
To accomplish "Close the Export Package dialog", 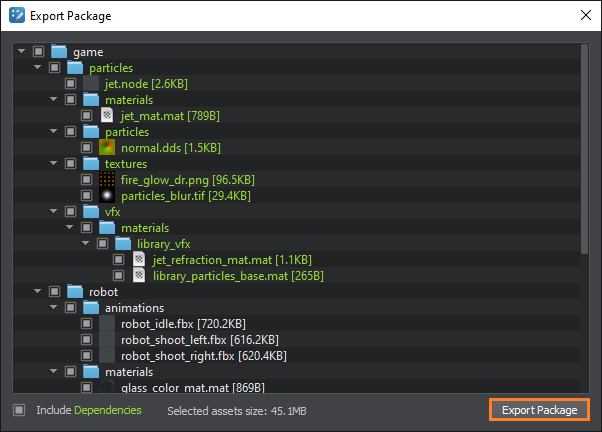I will pos(584,16).
